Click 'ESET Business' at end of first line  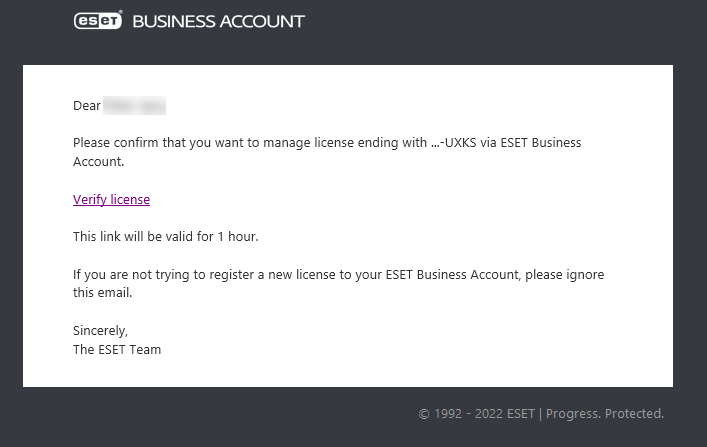541,143
